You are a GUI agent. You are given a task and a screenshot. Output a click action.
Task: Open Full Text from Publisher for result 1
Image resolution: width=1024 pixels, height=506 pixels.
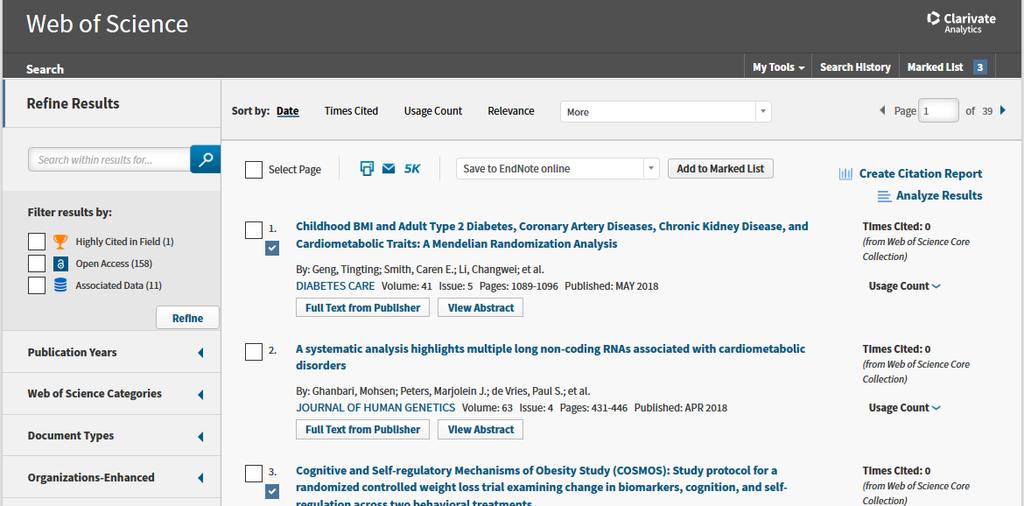pos(362,308)
